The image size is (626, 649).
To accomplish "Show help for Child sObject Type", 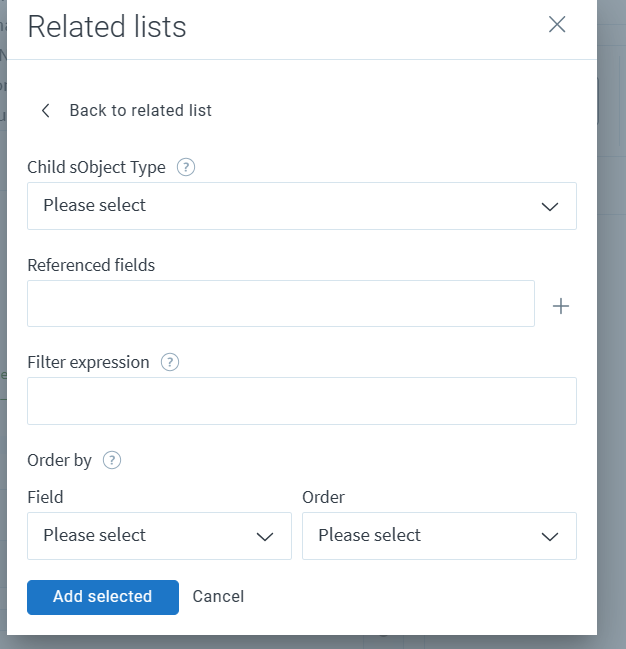I will point(185,168).
